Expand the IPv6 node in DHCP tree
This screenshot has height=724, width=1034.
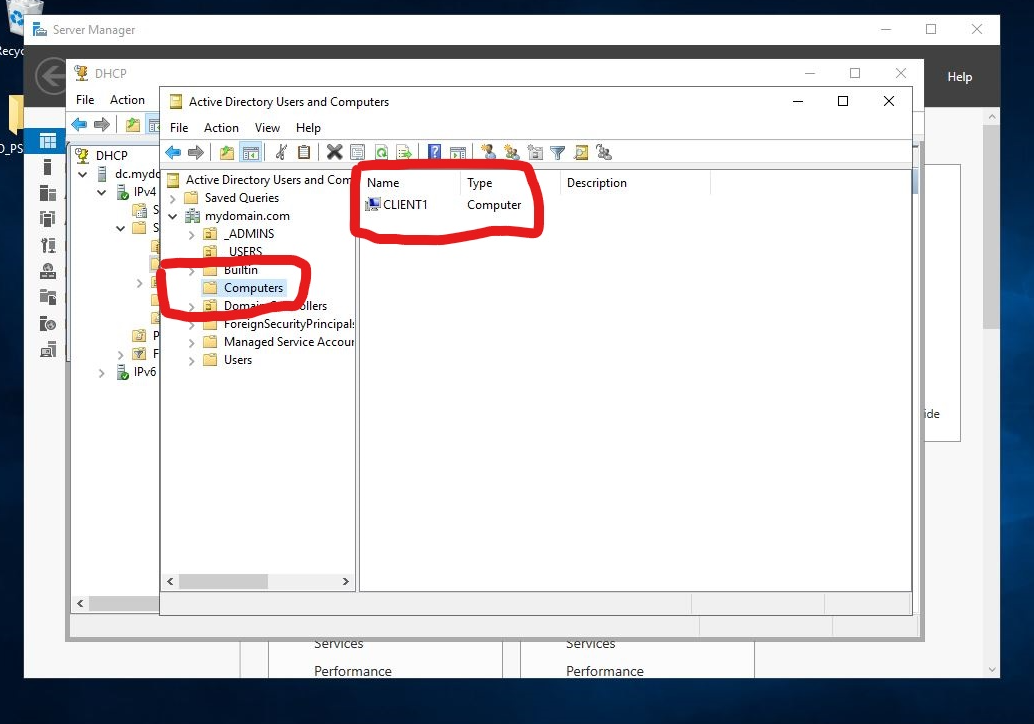point(102,373)
